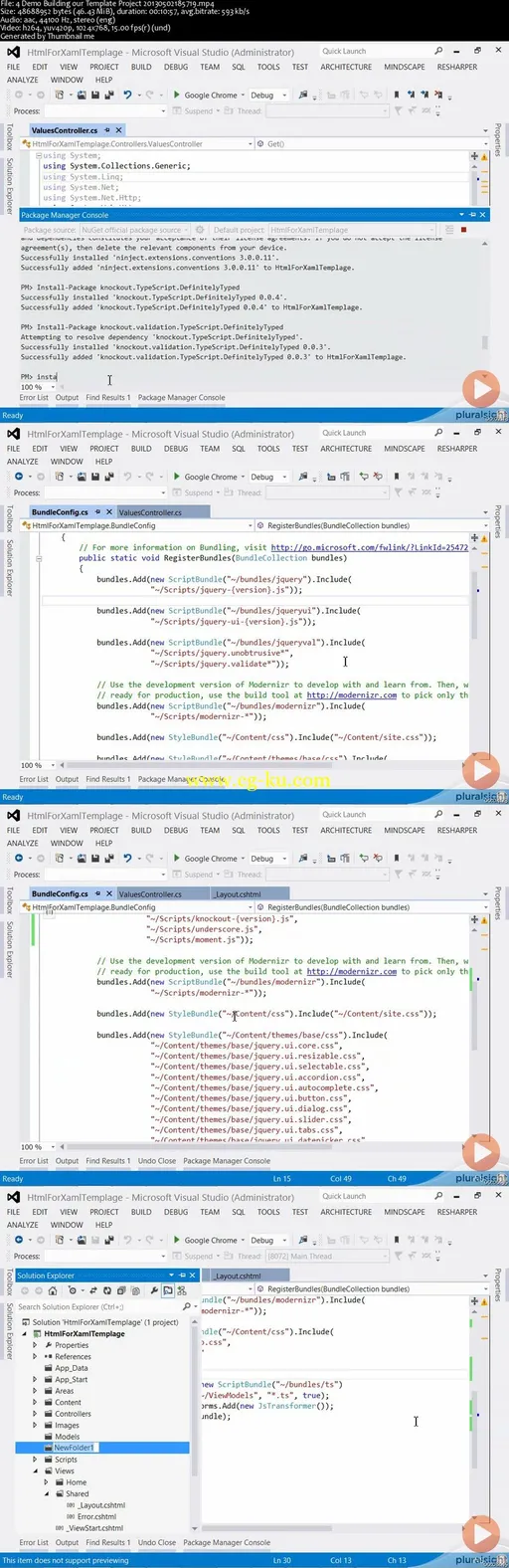Open MINDSCAPE menu in Package Manager Console frame
509x1568 pixels.
coord(405,67)
